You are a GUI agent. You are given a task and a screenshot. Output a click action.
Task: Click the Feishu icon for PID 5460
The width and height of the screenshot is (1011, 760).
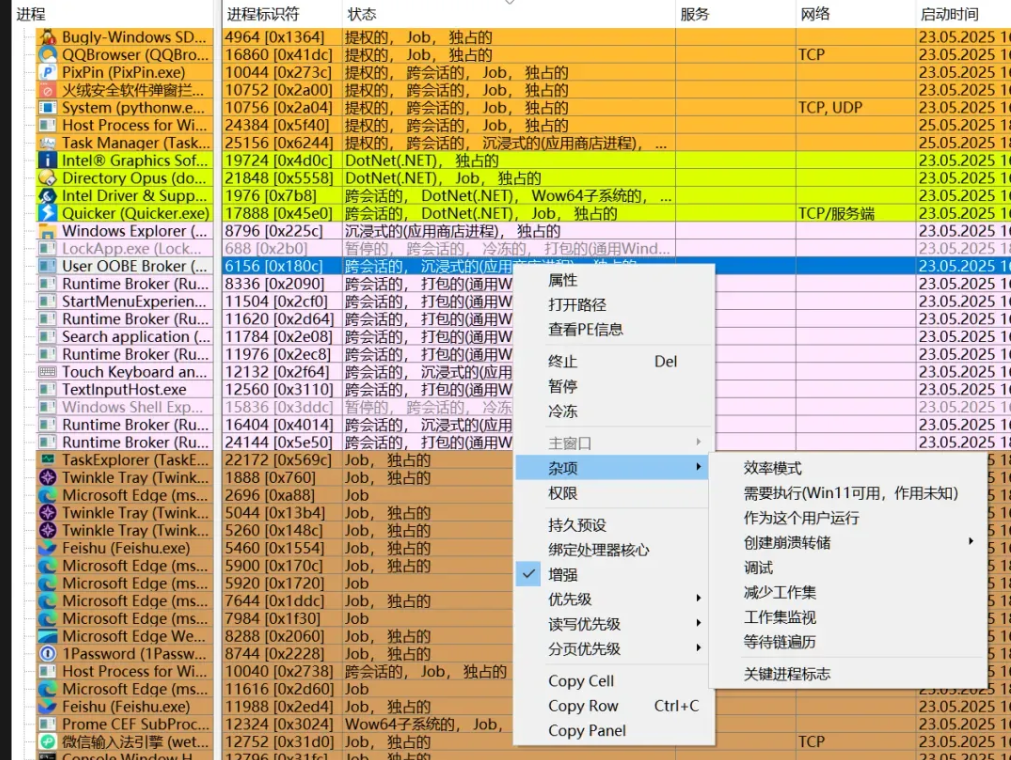click(48, 548)
